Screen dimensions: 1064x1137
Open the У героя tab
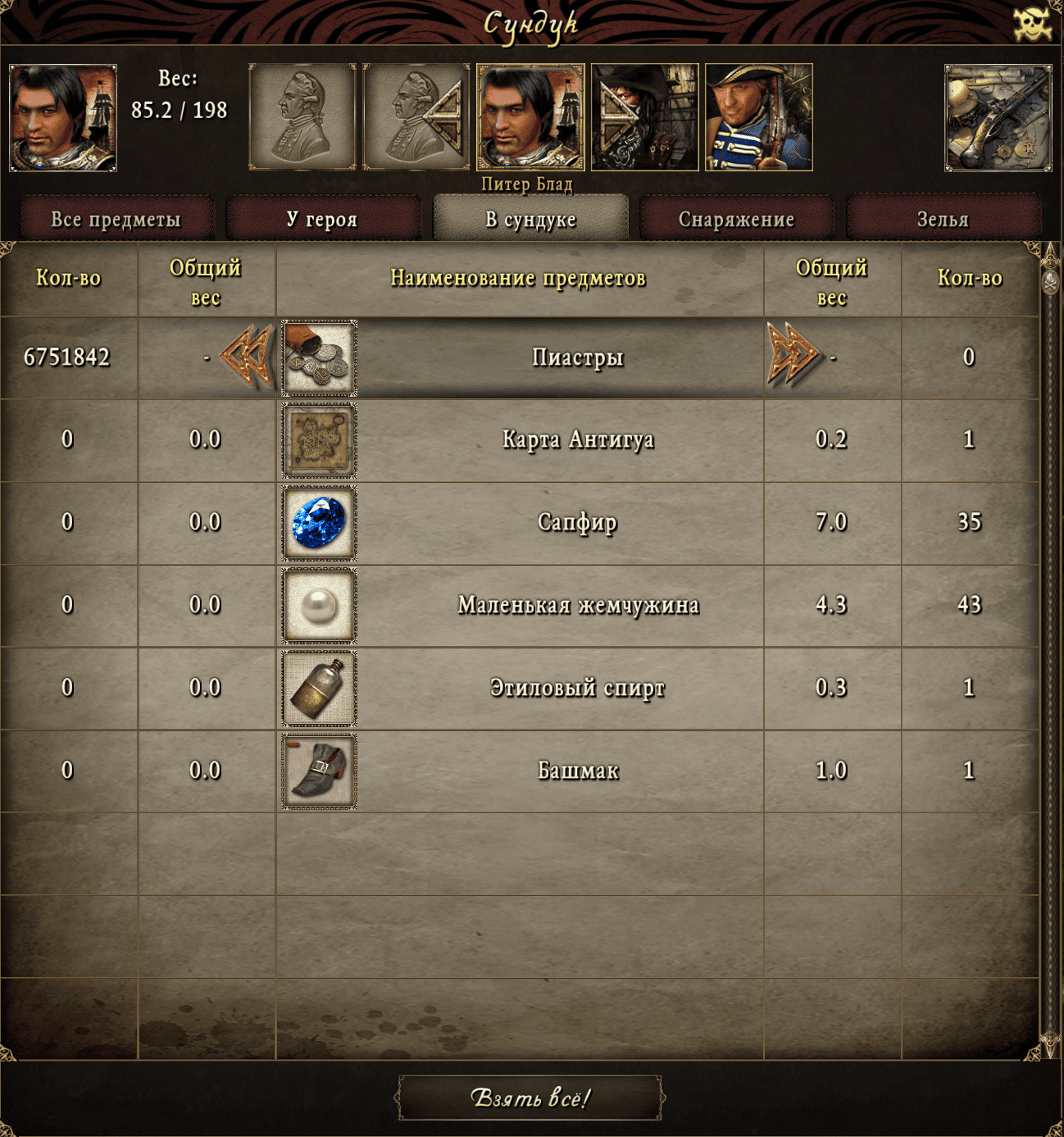tap(322, 219)
